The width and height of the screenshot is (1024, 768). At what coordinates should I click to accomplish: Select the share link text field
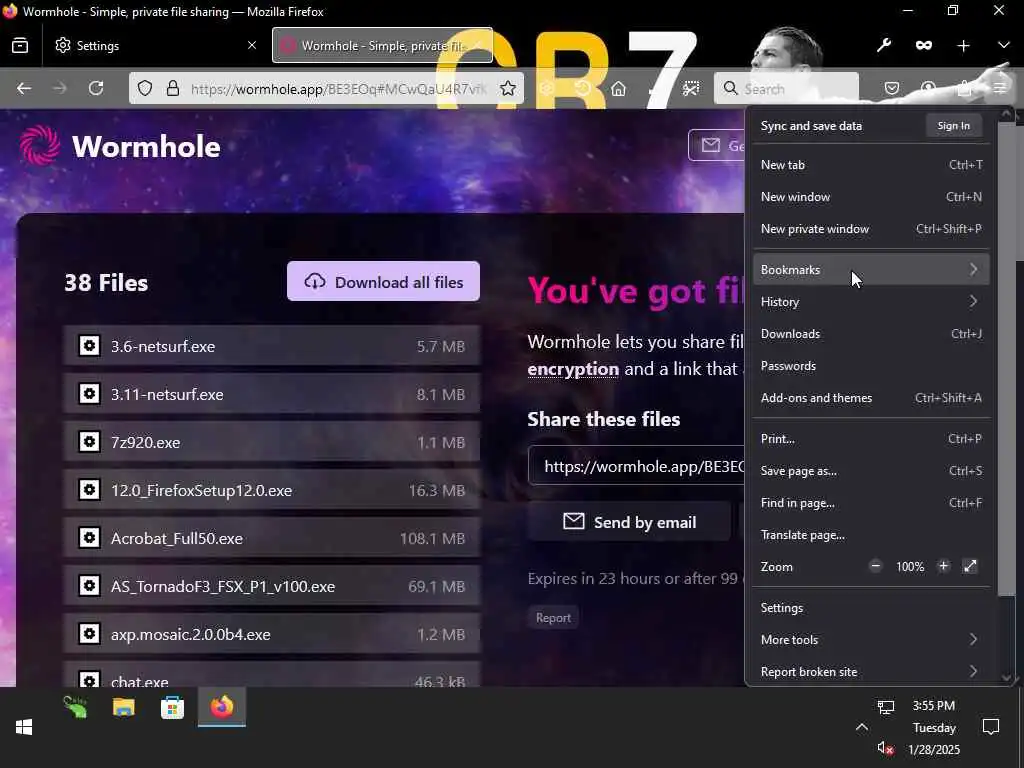pyautogui.click(x=637, y=466)
